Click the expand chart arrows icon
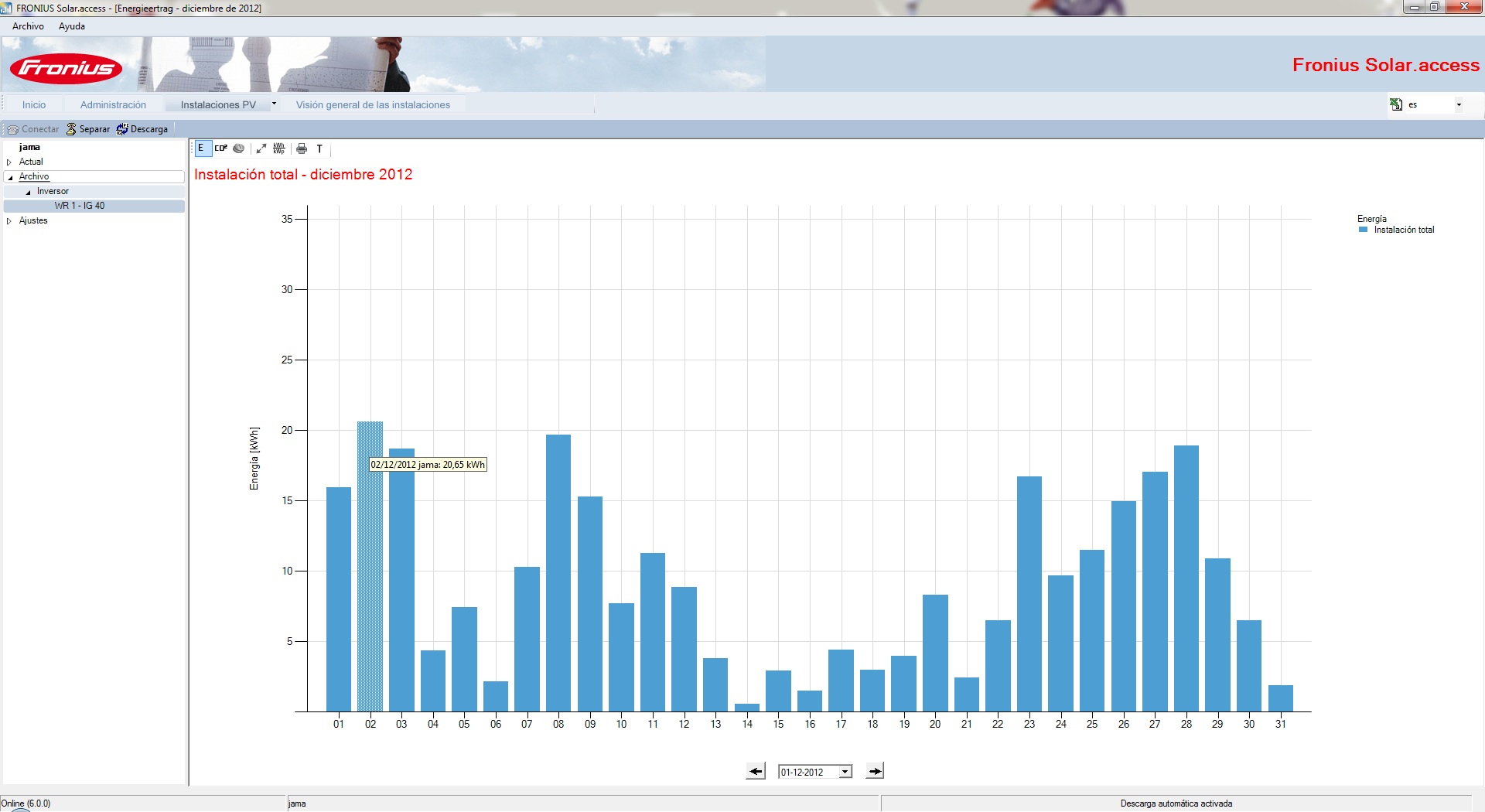The height and width of the screenshot is (812, 1485). 261,148
